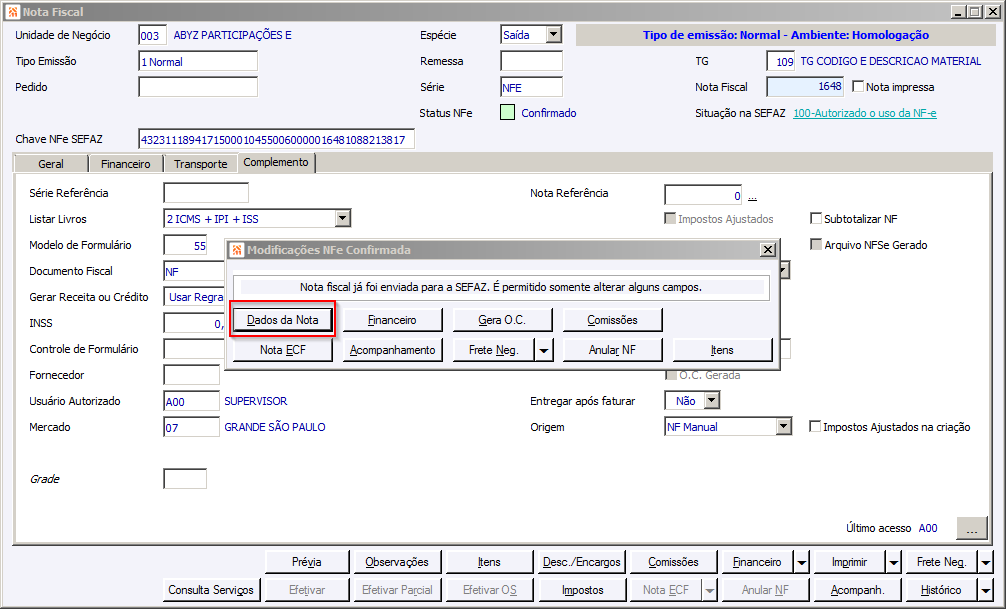The image size is (1006, 609).
Task: Click the Nota ECF button in the dialog
Action: tap(283, 350)
